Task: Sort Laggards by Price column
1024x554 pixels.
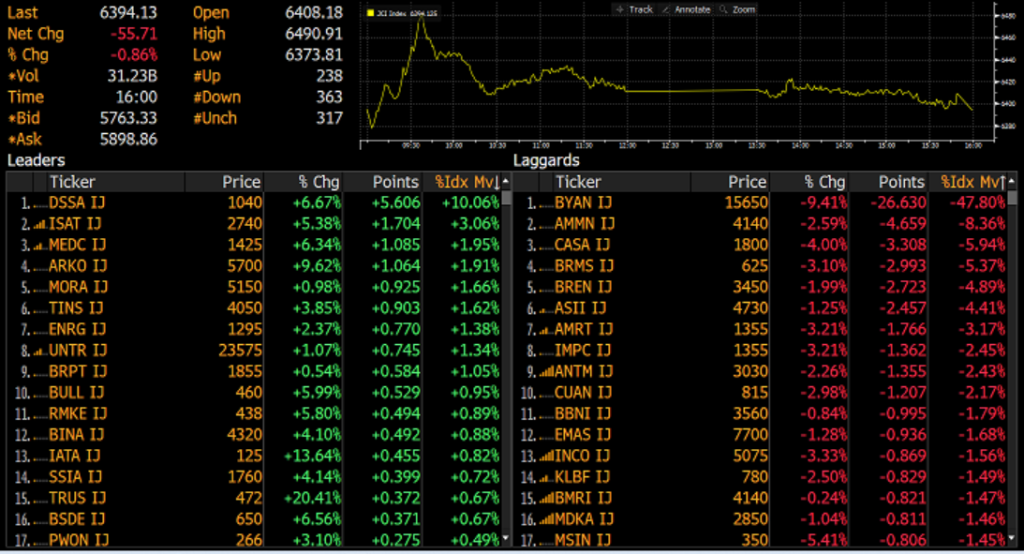Action: tap(747, 182)
